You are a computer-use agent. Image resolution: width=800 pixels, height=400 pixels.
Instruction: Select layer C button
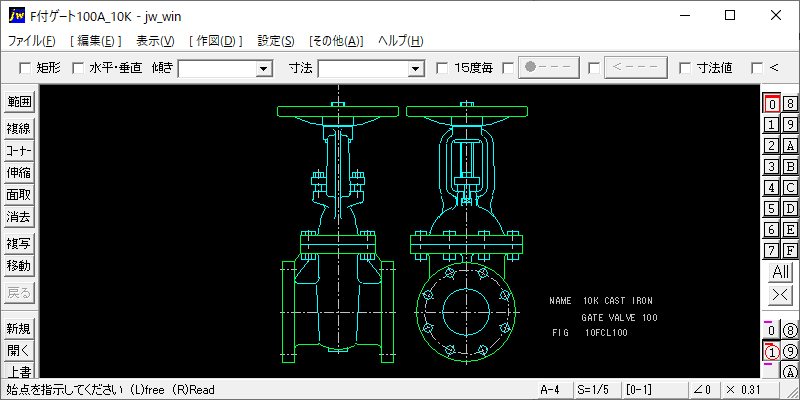click(x=790, y=187)
